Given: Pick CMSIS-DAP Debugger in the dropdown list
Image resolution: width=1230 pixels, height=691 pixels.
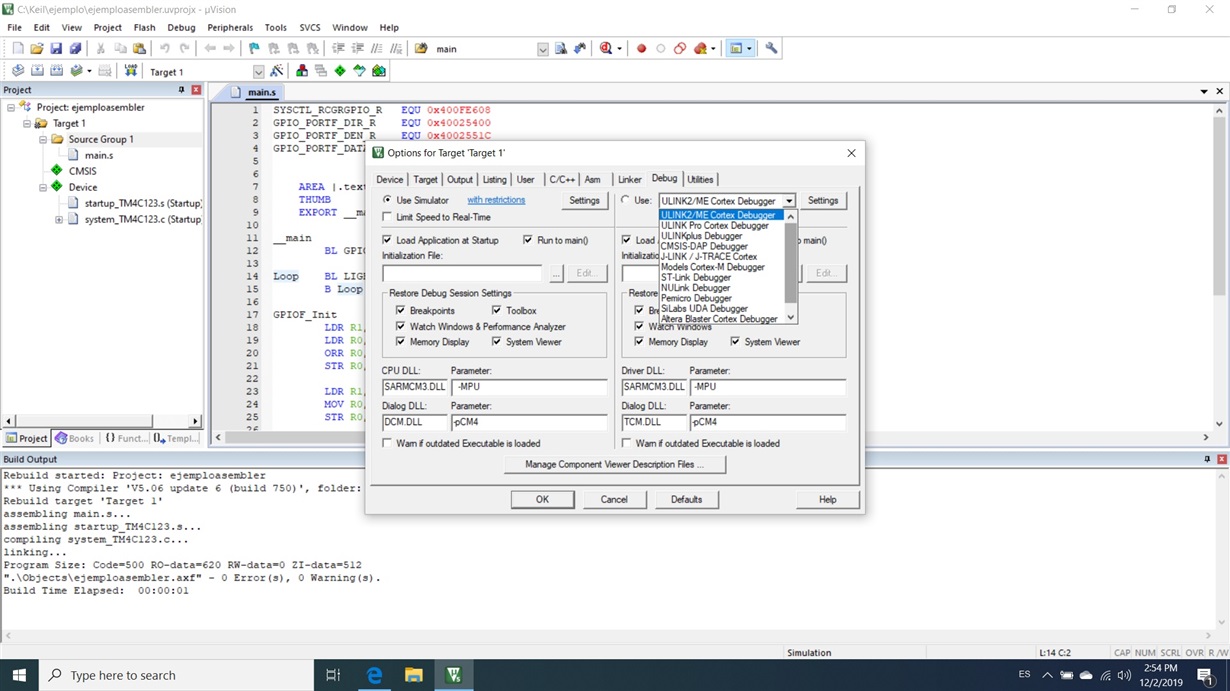Looking at the screenshot, I should pos(704,246).
